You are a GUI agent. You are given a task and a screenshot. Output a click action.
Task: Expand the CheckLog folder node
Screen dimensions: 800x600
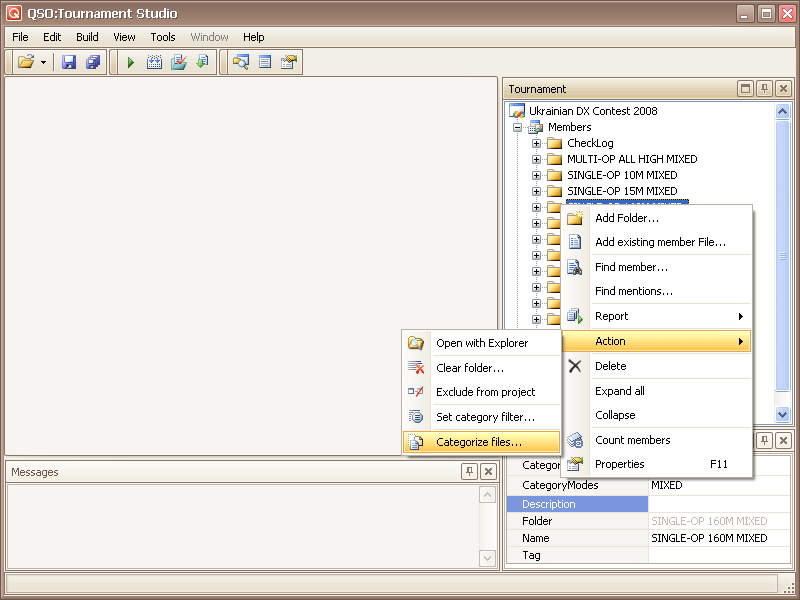pos(537,143)
